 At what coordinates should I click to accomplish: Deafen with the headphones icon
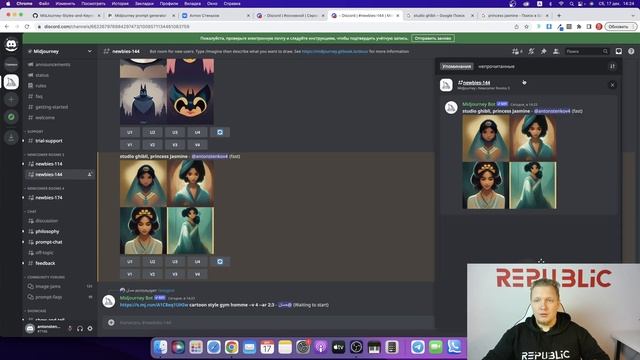click(80, 328)
